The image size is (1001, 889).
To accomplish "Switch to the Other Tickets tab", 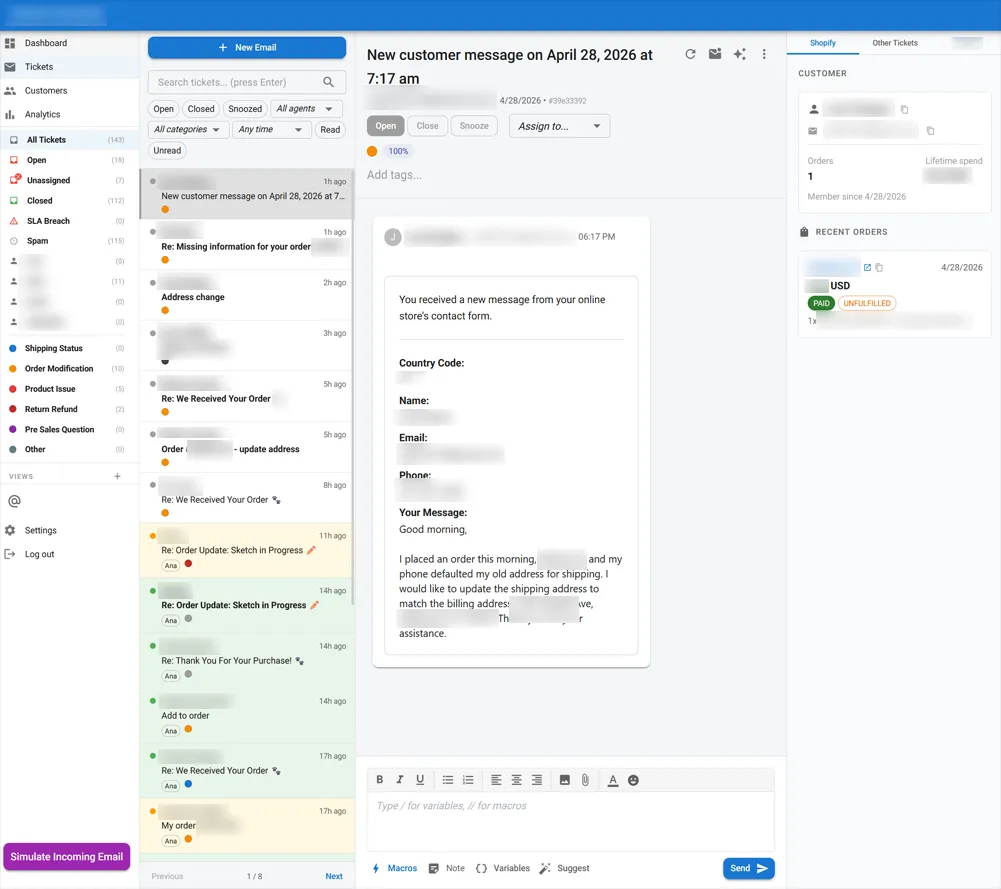I will (x=895, y=43).
